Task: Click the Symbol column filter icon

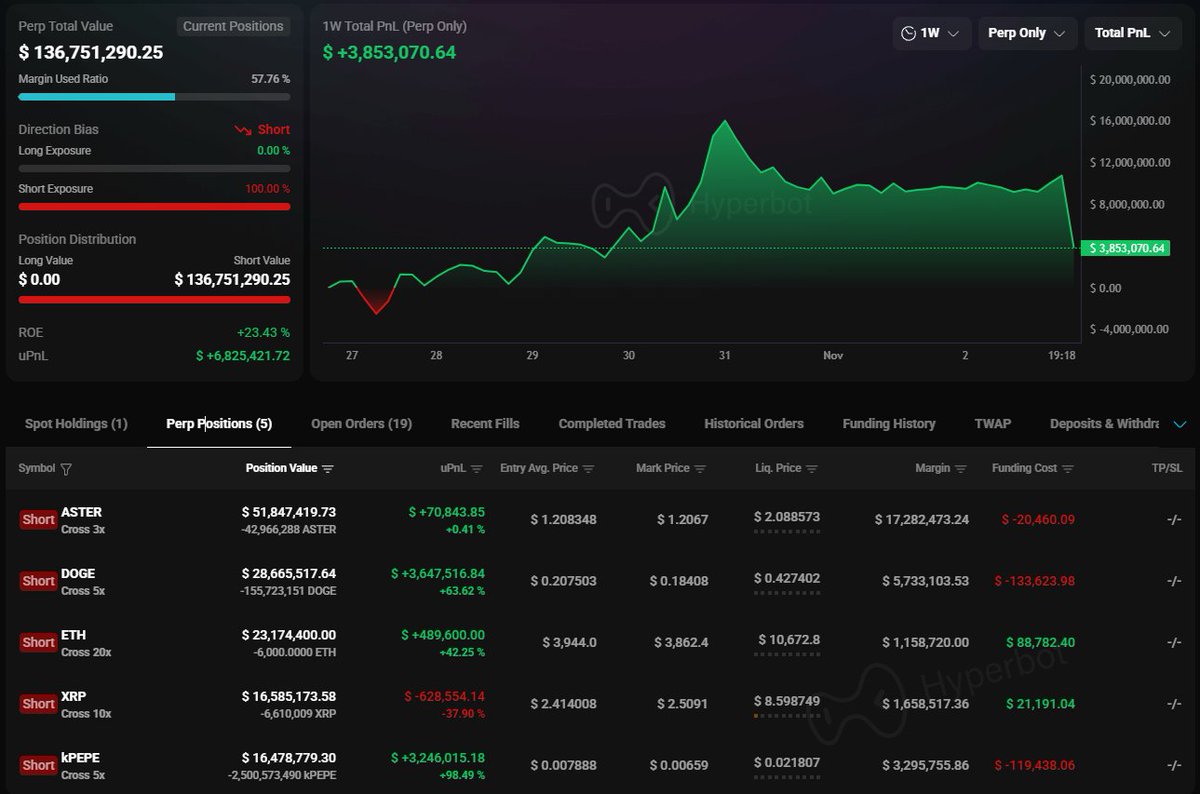Action: [66, 469]
